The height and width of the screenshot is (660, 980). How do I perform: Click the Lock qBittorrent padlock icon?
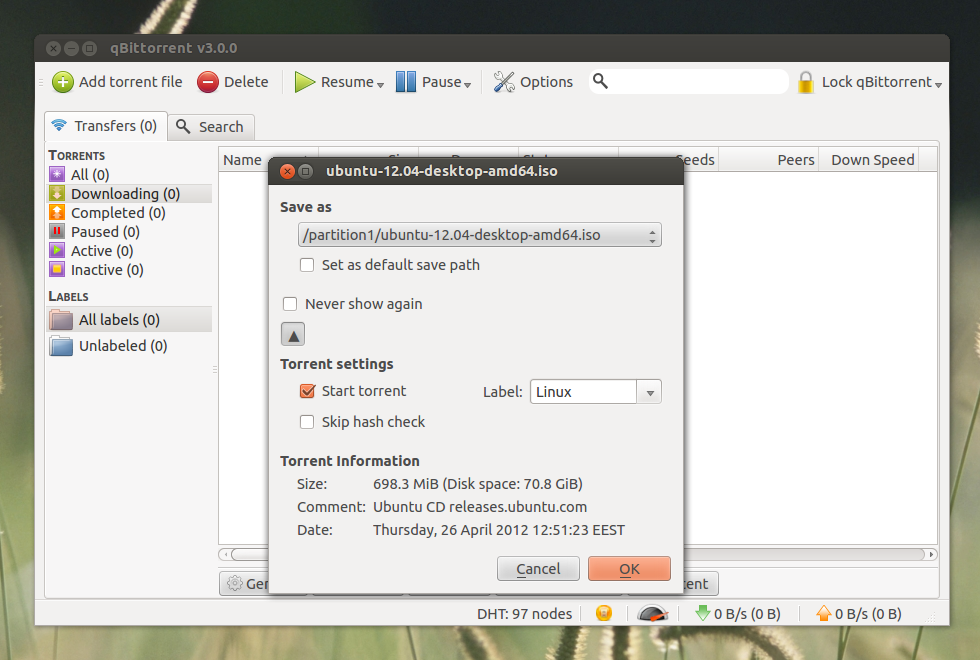[x=805, y=81]
